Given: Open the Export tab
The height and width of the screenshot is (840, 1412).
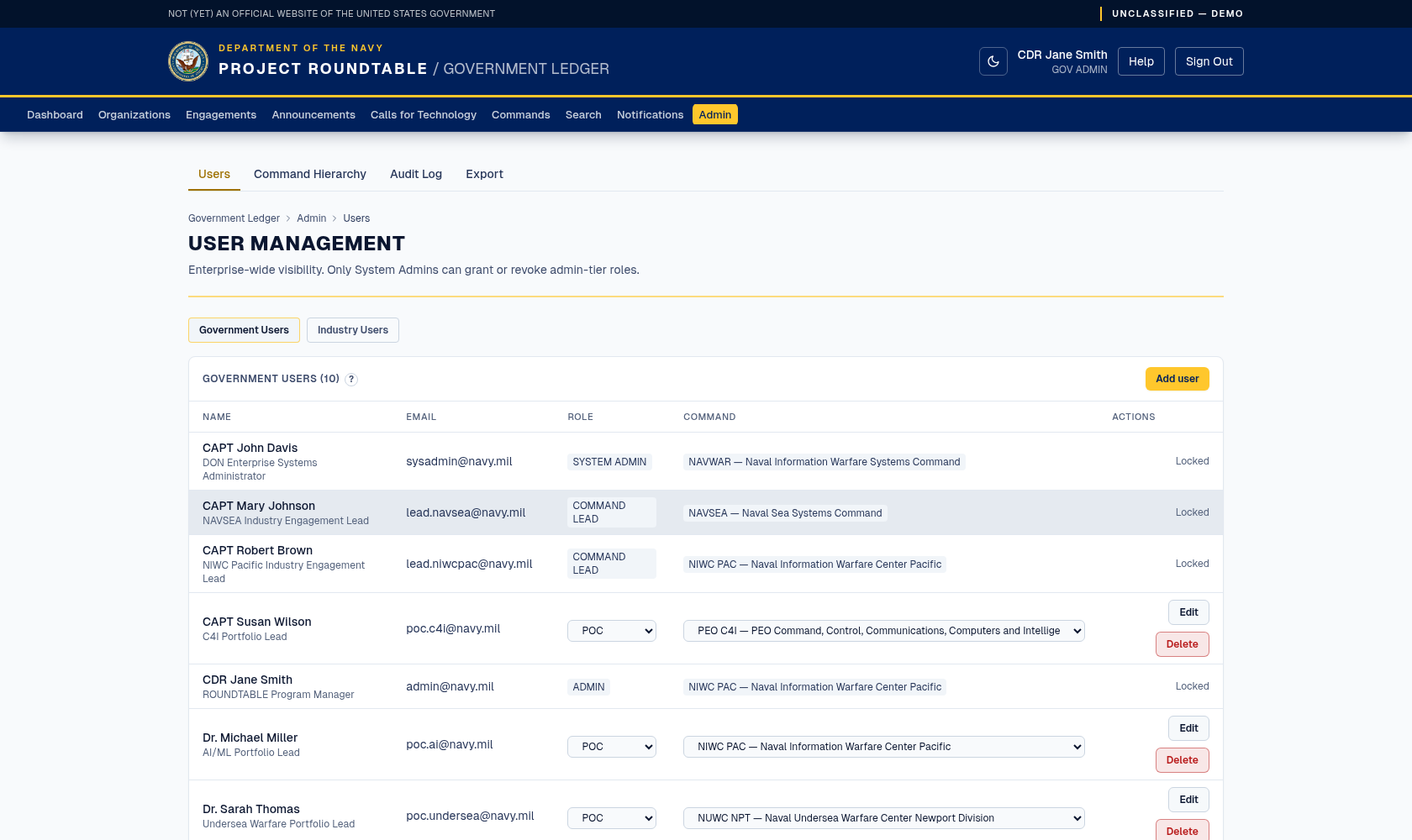Looking at the screenshot, I should [x=484, y=174].
